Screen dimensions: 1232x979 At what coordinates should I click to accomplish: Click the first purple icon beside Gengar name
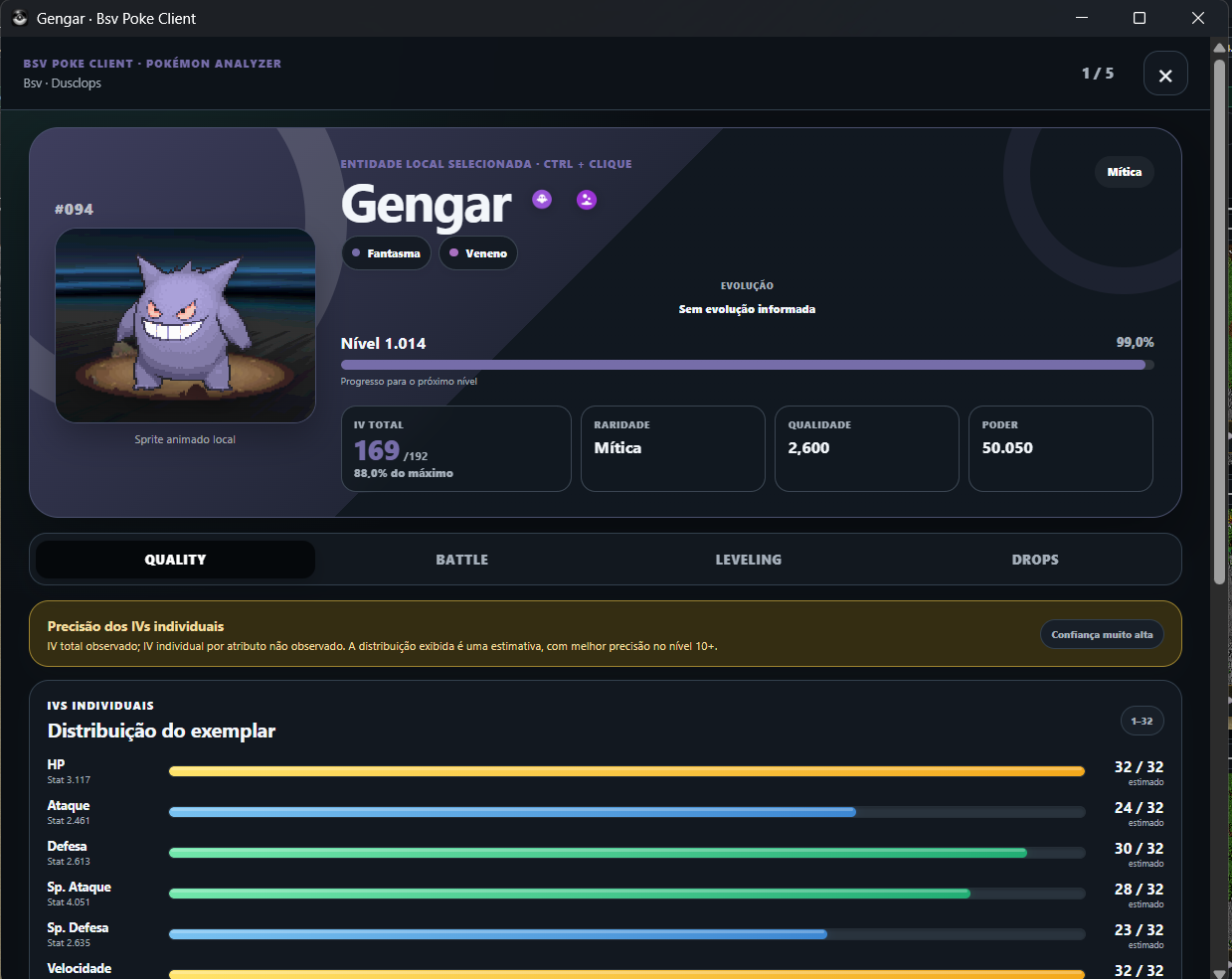pos(542,199)
